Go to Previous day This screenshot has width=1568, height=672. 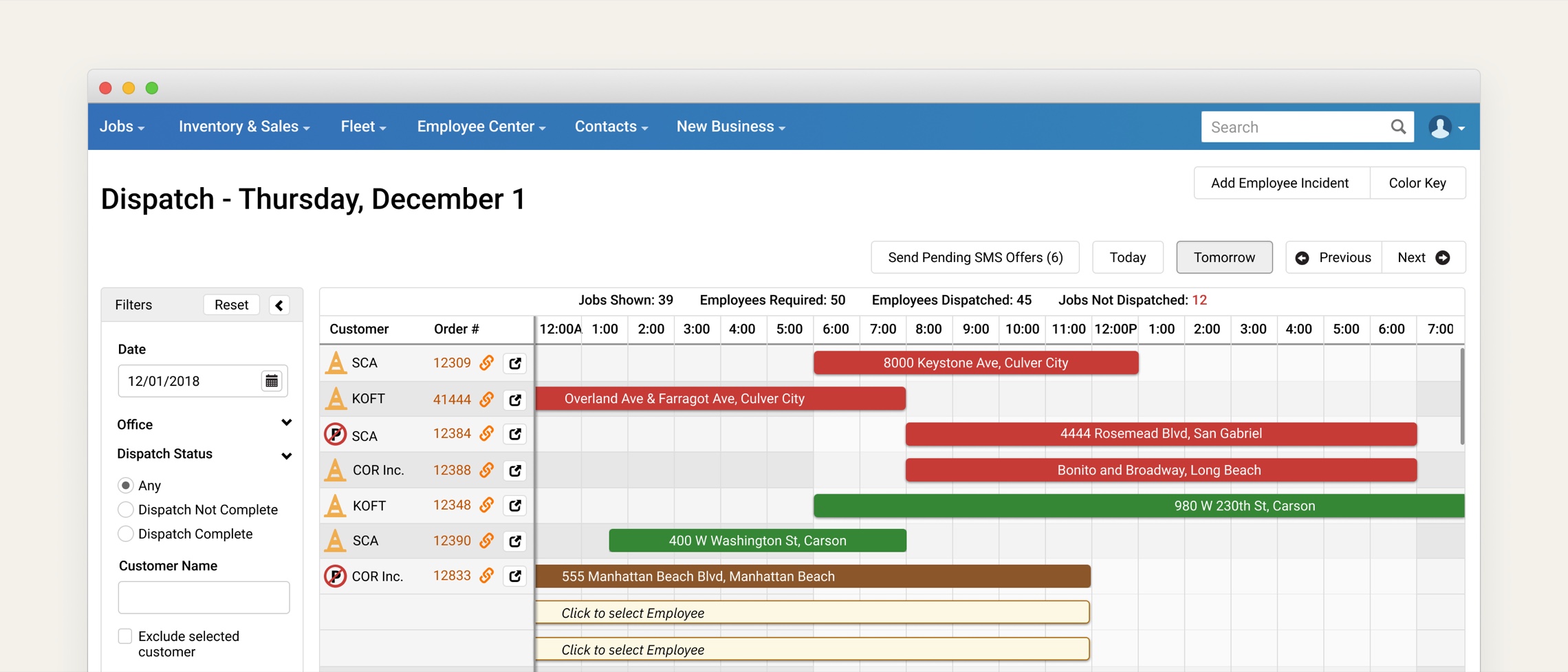point(1333,257)
